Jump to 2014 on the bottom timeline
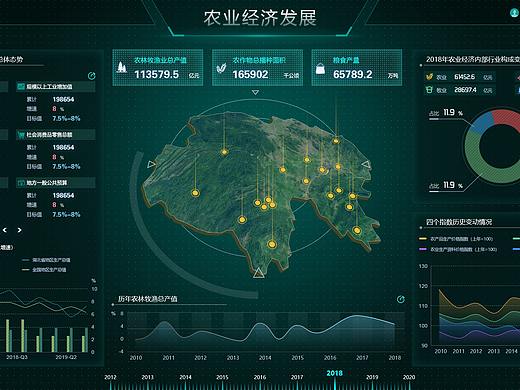Image resolution: width=520 pixels, height=390 pixels. tap(185, 377)
